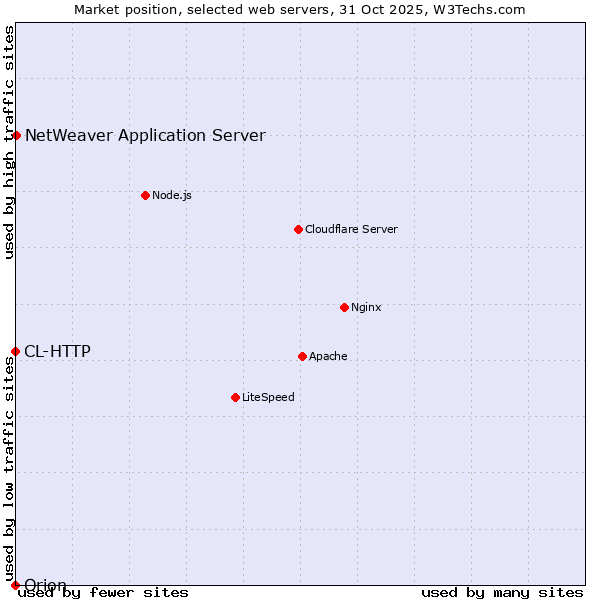Select the Nginx text label
Viewport: 600px width, 600px height.
pyautogui.click(x=366, y=307)
